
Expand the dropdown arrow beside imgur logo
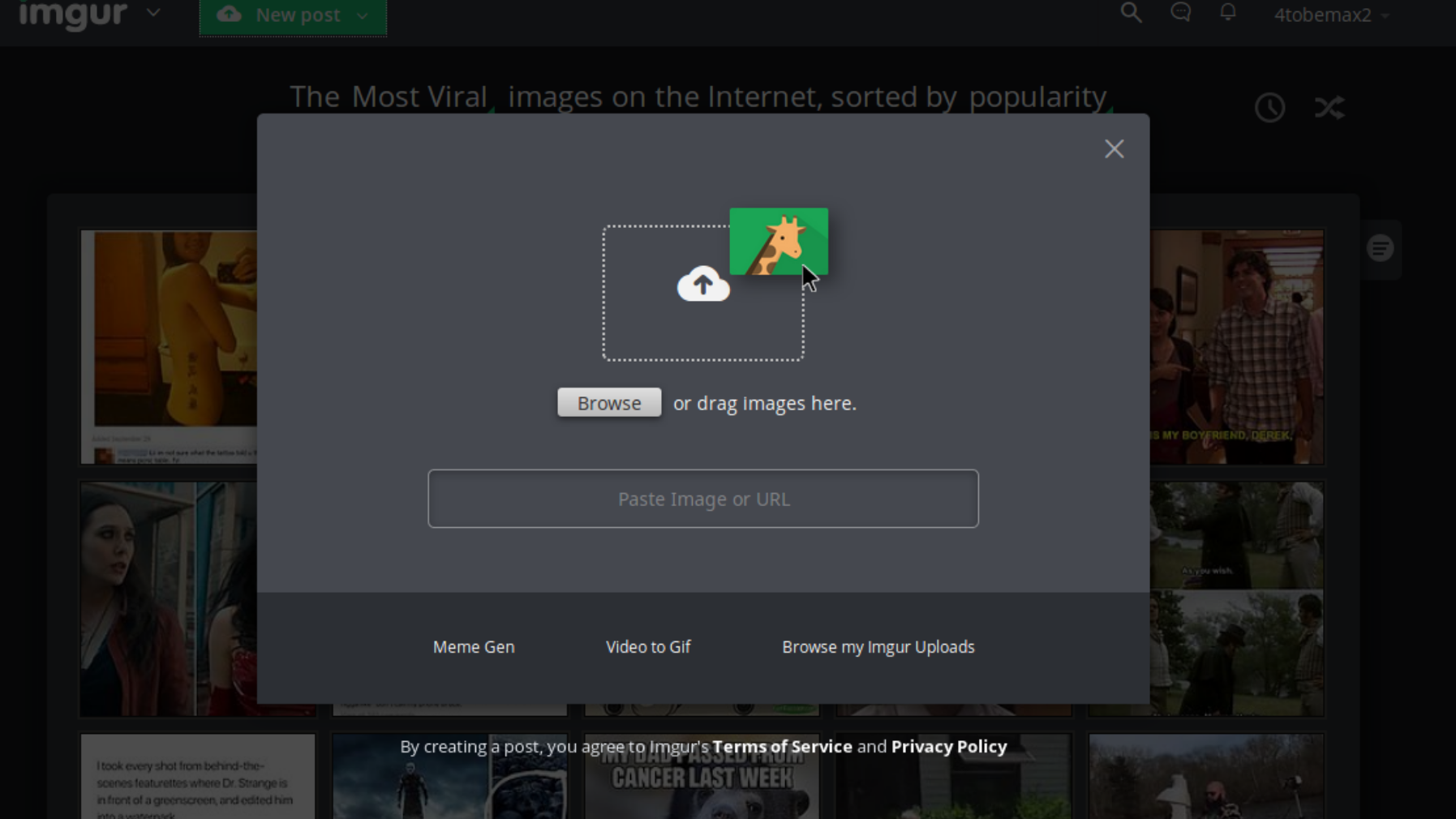tap(153, 14)
